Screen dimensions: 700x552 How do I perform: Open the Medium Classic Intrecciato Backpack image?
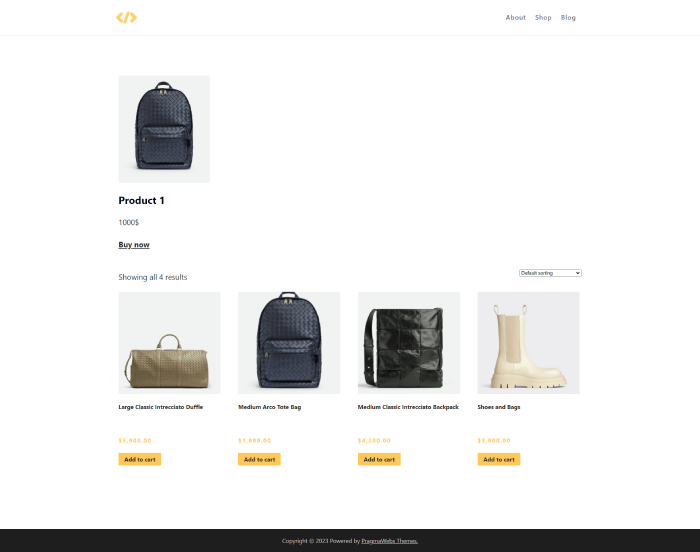coord(409,343)
